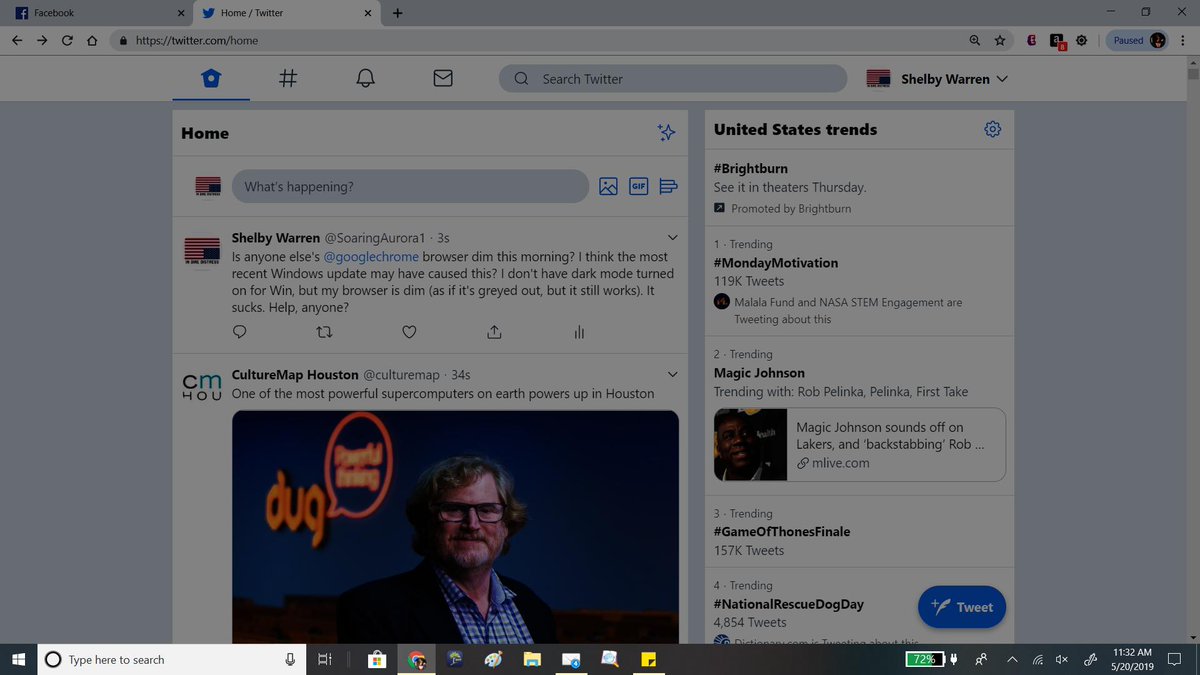Open the supercomputer tweet photo

455,526
